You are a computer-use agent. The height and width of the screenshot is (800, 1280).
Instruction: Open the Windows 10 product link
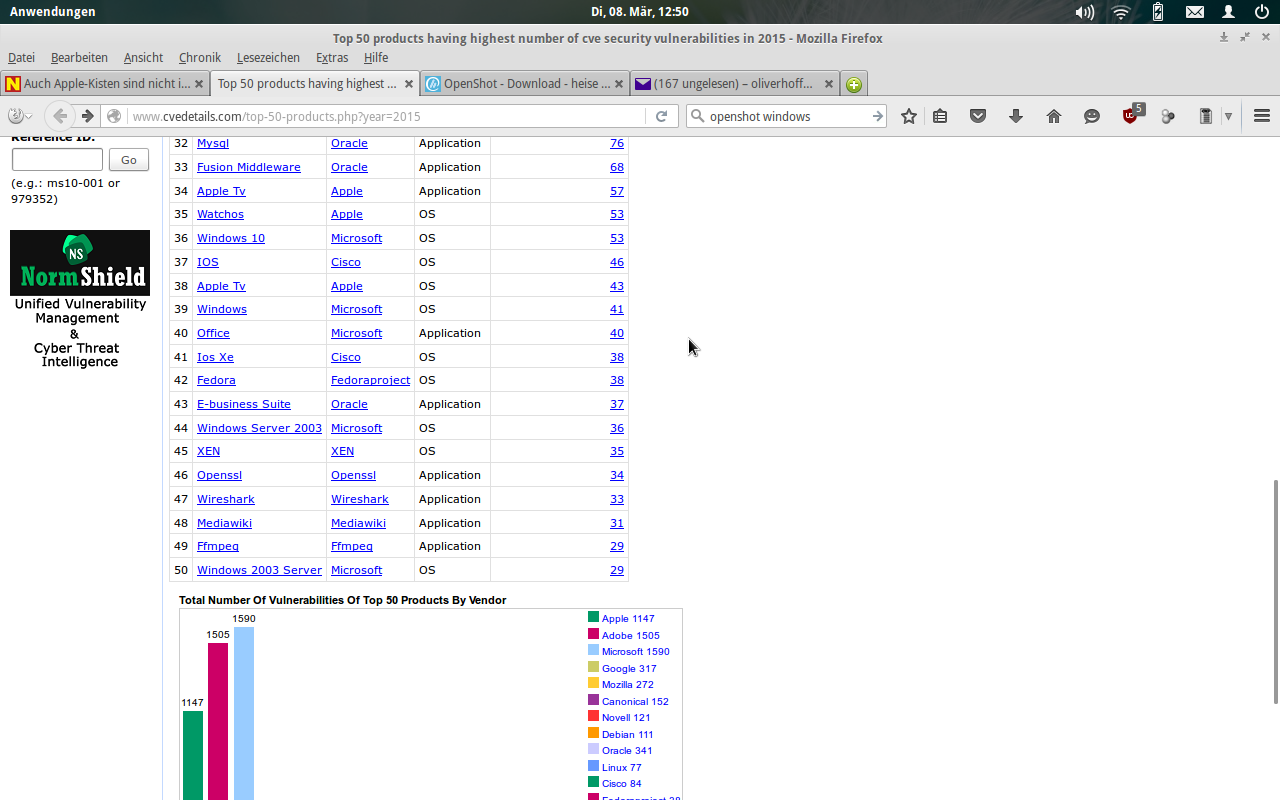point(231,238)
